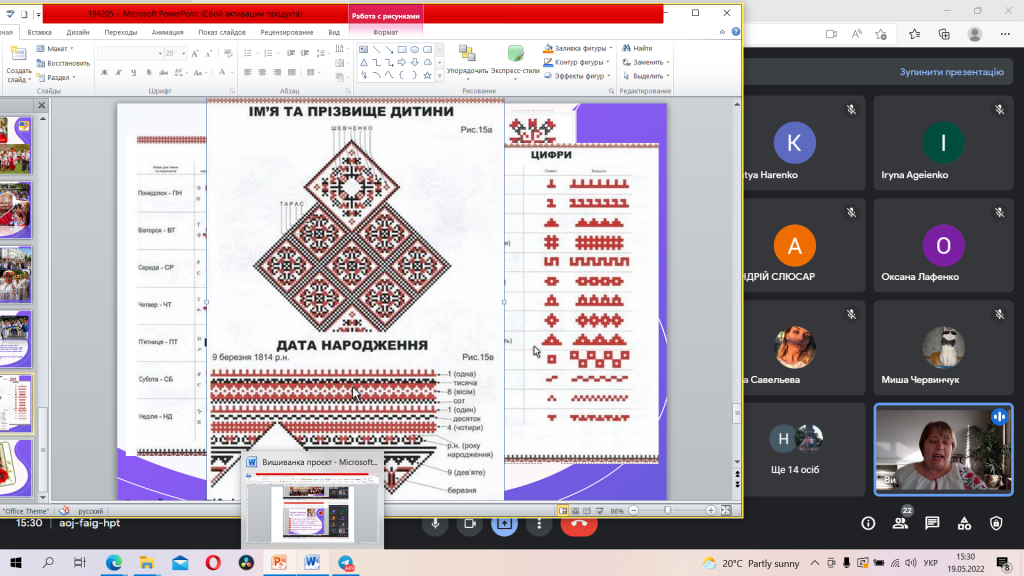Toggle the Meet microphone button

[435, 523]
